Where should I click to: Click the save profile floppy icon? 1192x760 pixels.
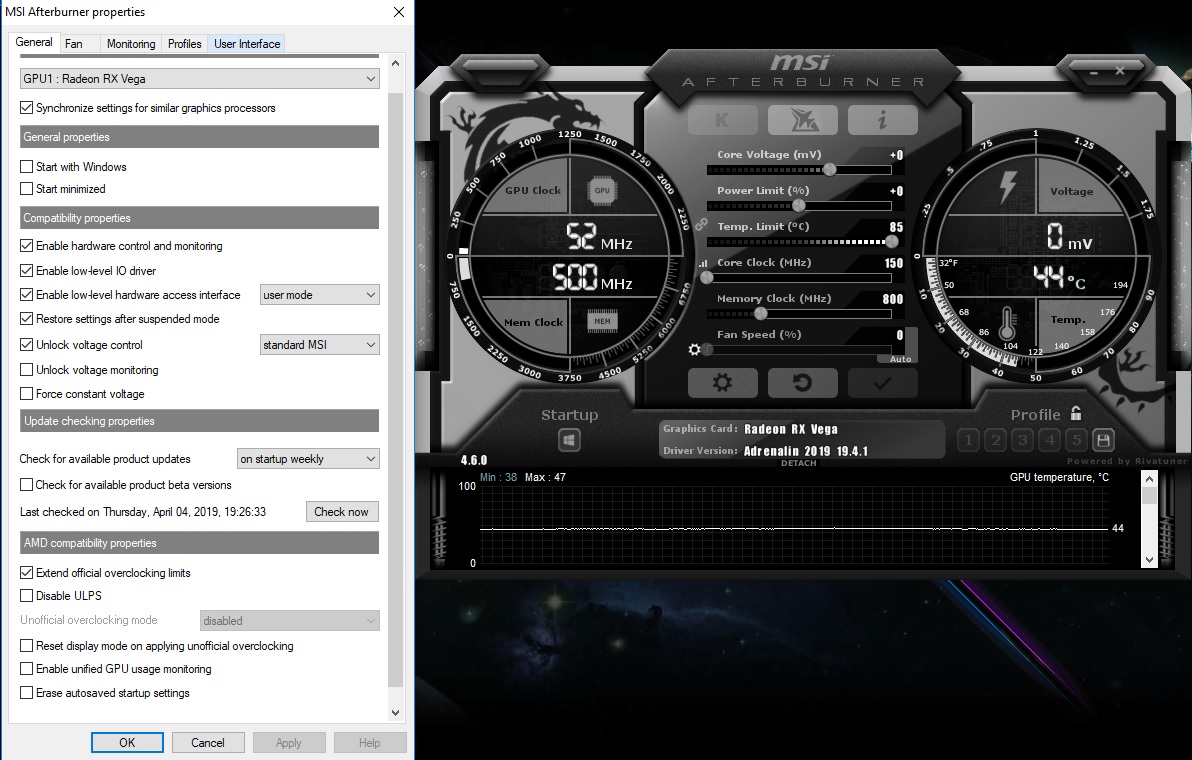[x=1103, y=440]
